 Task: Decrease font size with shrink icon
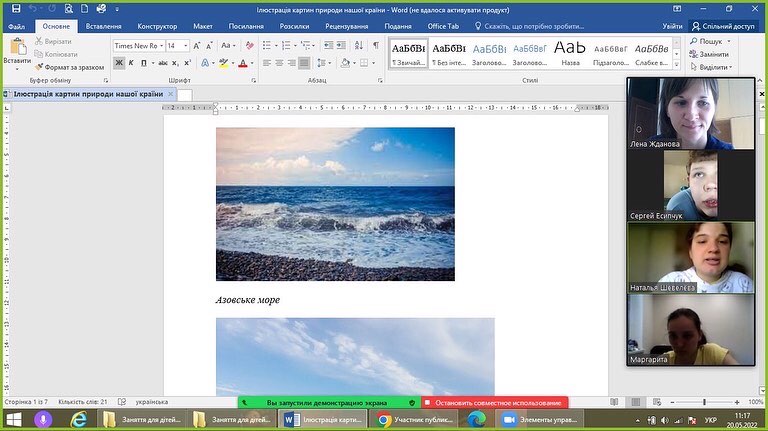(x=209, y=46)
